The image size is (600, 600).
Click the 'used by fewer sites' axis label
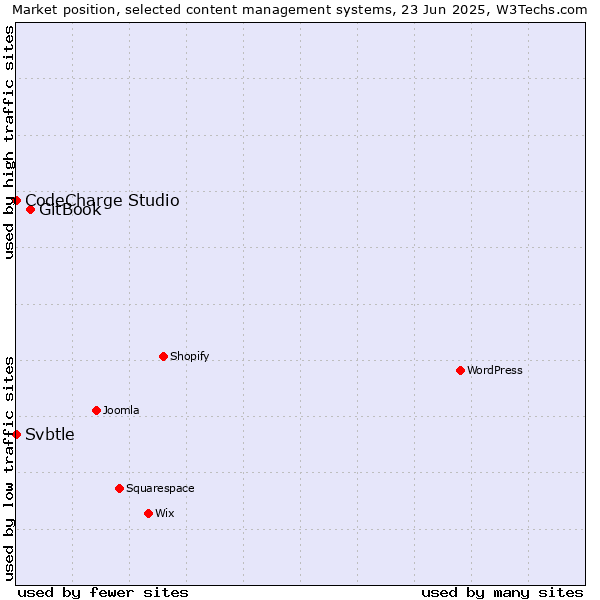103,593
